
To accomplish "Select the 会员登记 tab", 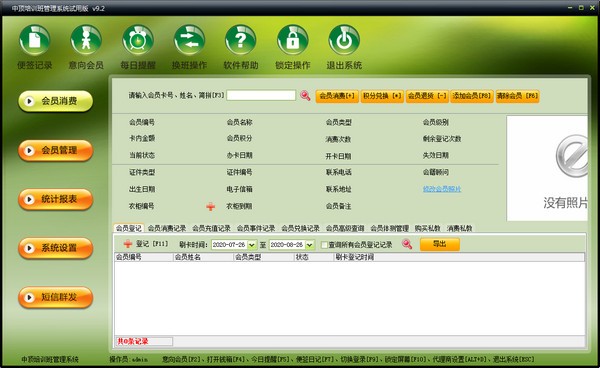I will tap(129, 228).
